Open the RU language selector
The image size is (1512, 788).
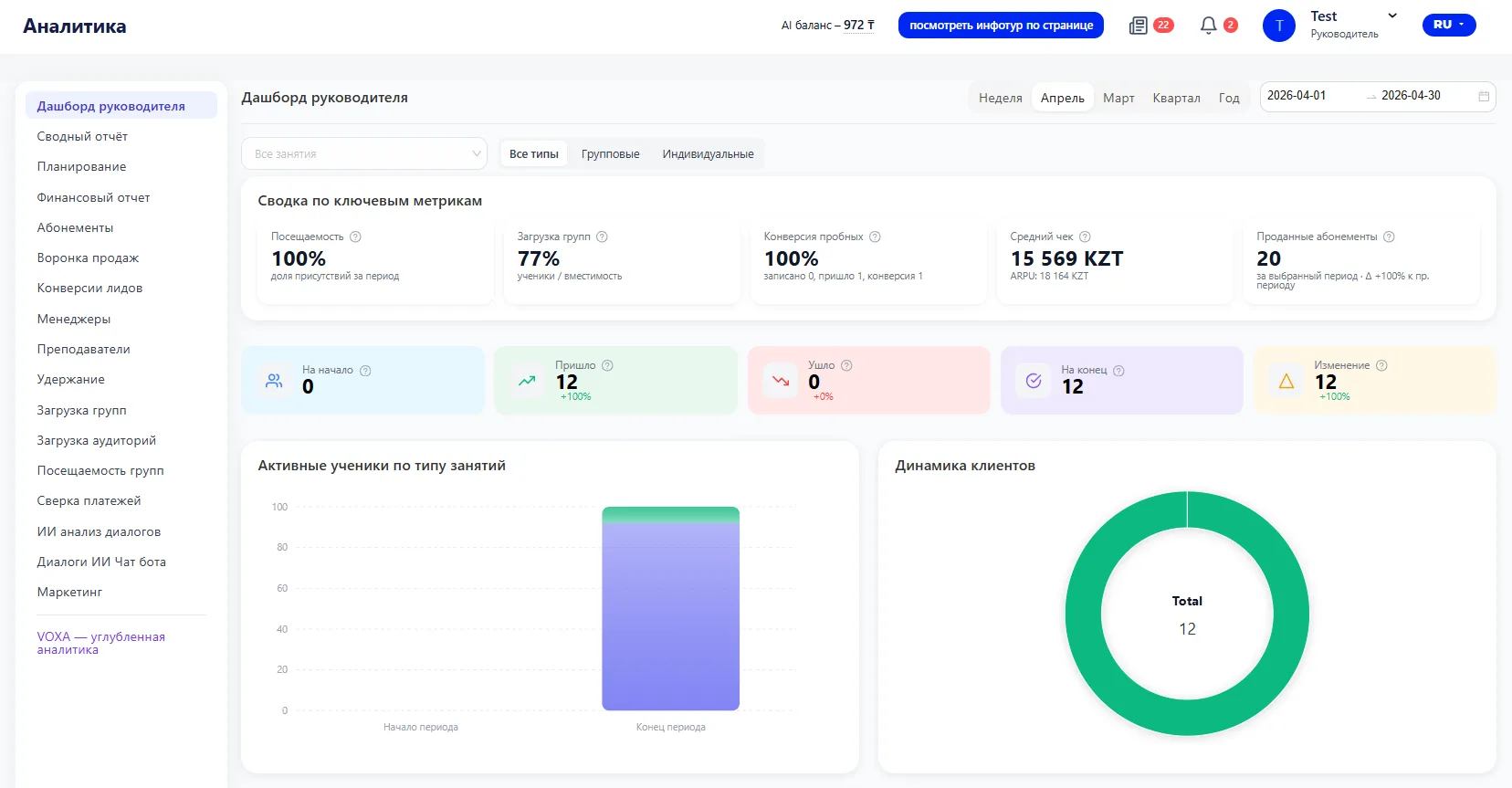point(1448,25)
